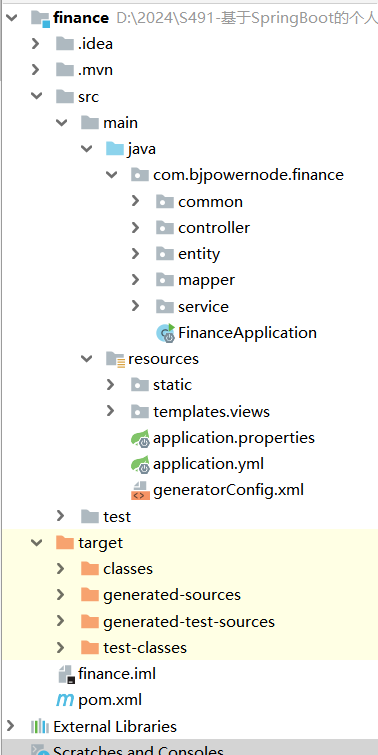Expand the External Libraries node chevron

pos(10,726)
